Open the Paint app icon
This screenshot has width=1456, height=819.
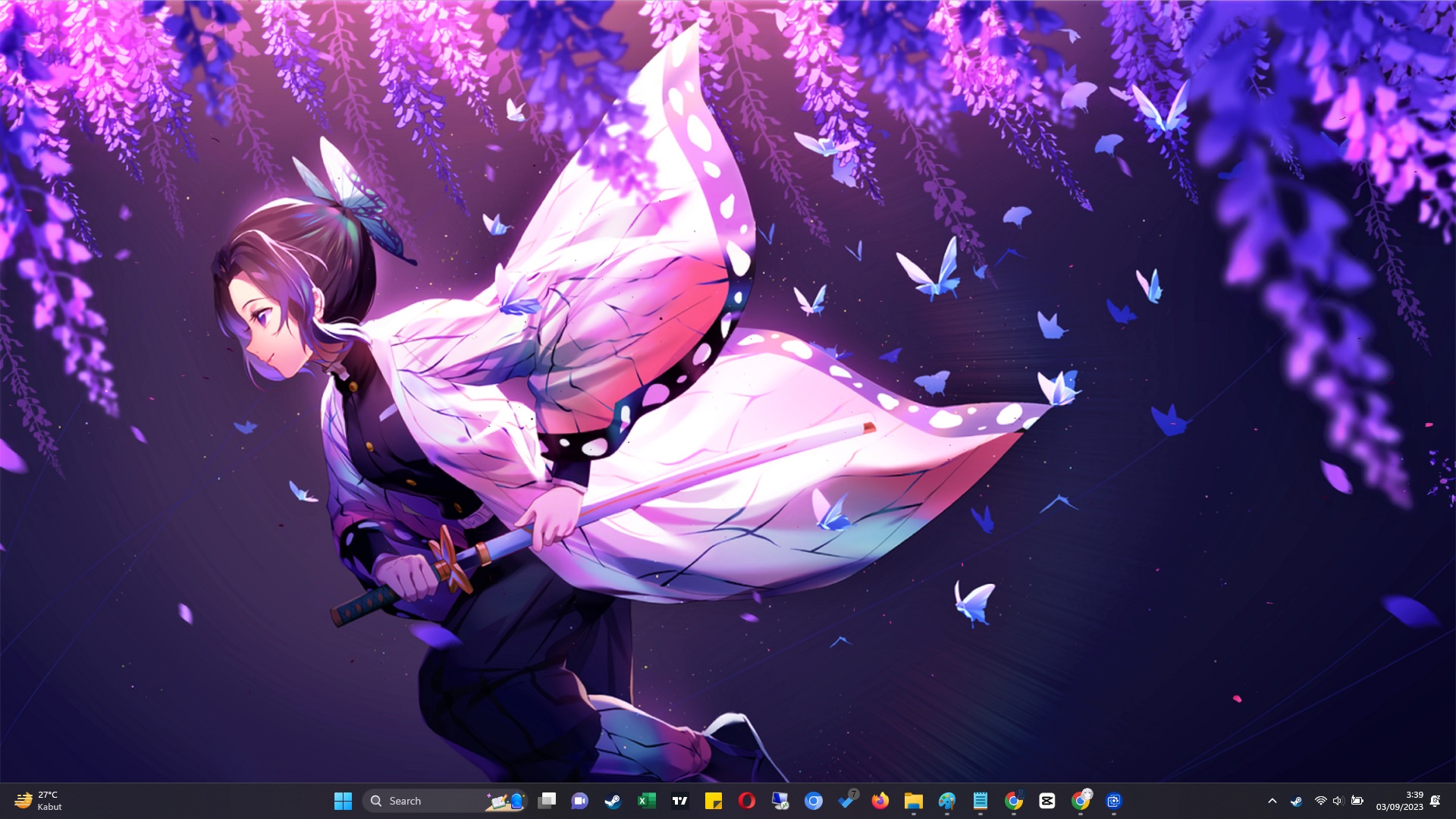pyautogui.click(x=946, y=801)
